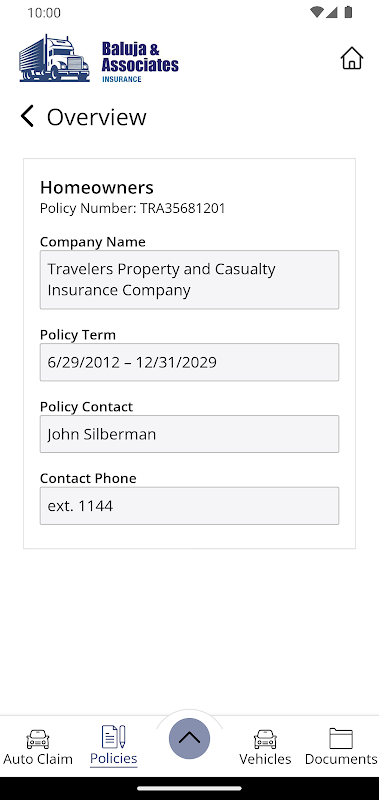Open the Auto Claim tab label
The image size is (379, 800).
pos(38,759)
